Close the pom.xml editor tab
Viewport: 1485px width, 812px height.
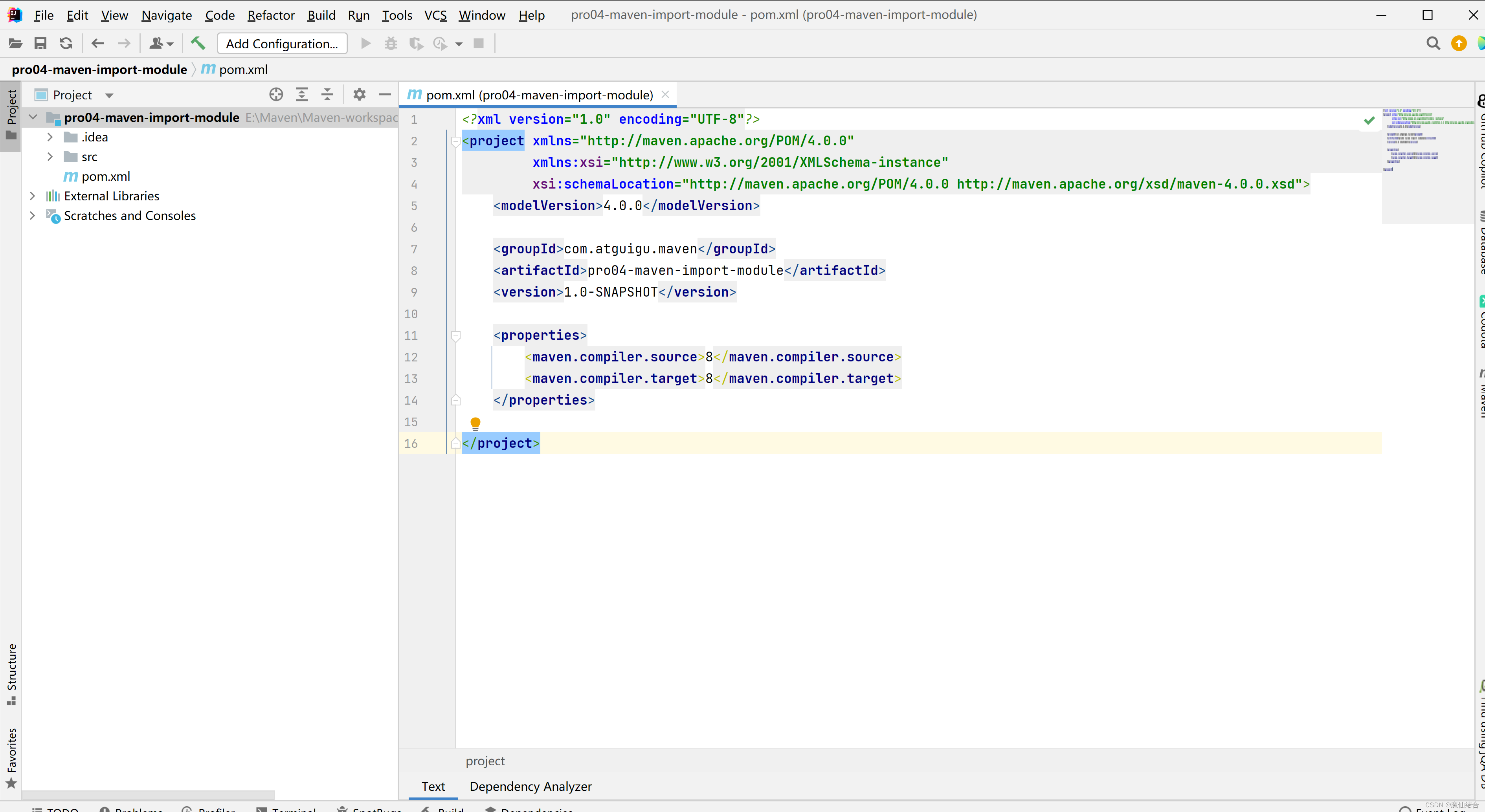[665, 95]
